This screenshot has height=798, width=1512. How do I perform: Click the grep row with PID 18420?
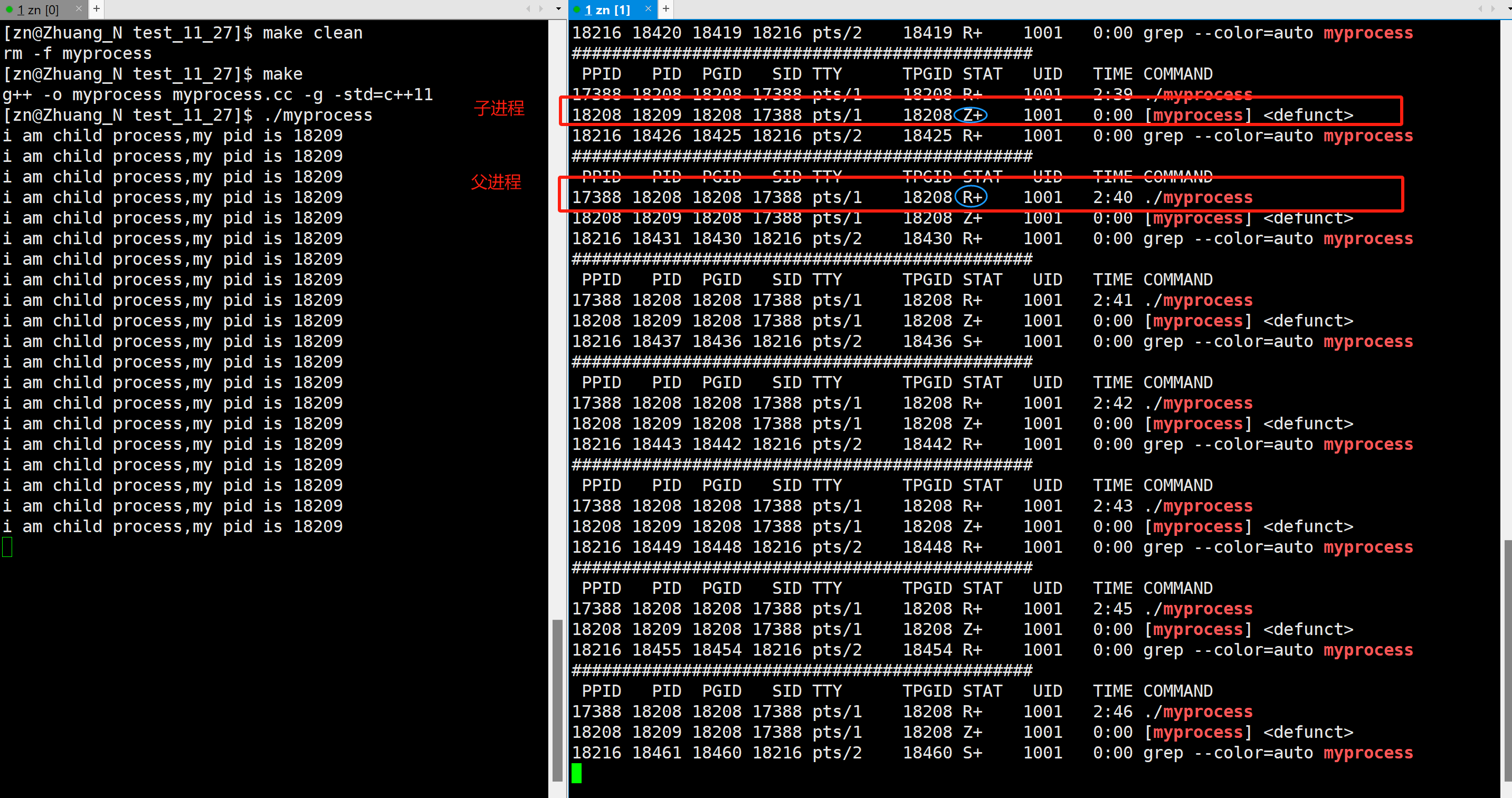click(993, 33)
